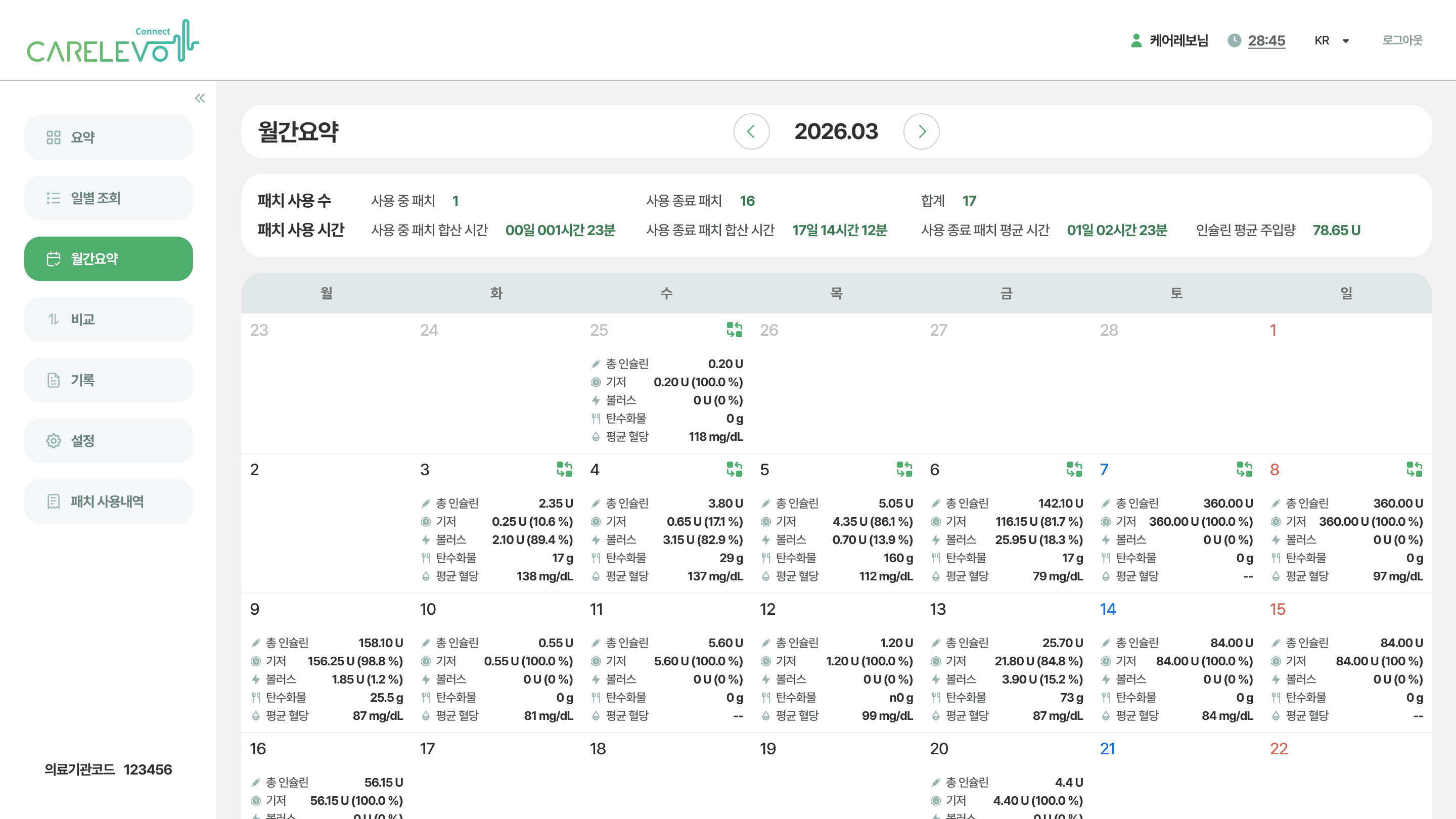Click the 78.65 U average insulin value

tap(1336, 230)
